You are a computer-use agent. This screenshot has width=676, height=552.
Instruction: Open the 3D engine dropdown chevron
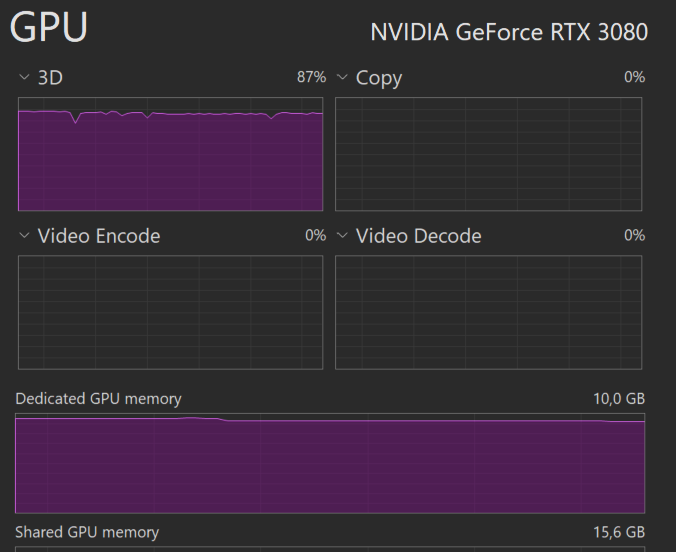tap(24, 78)
